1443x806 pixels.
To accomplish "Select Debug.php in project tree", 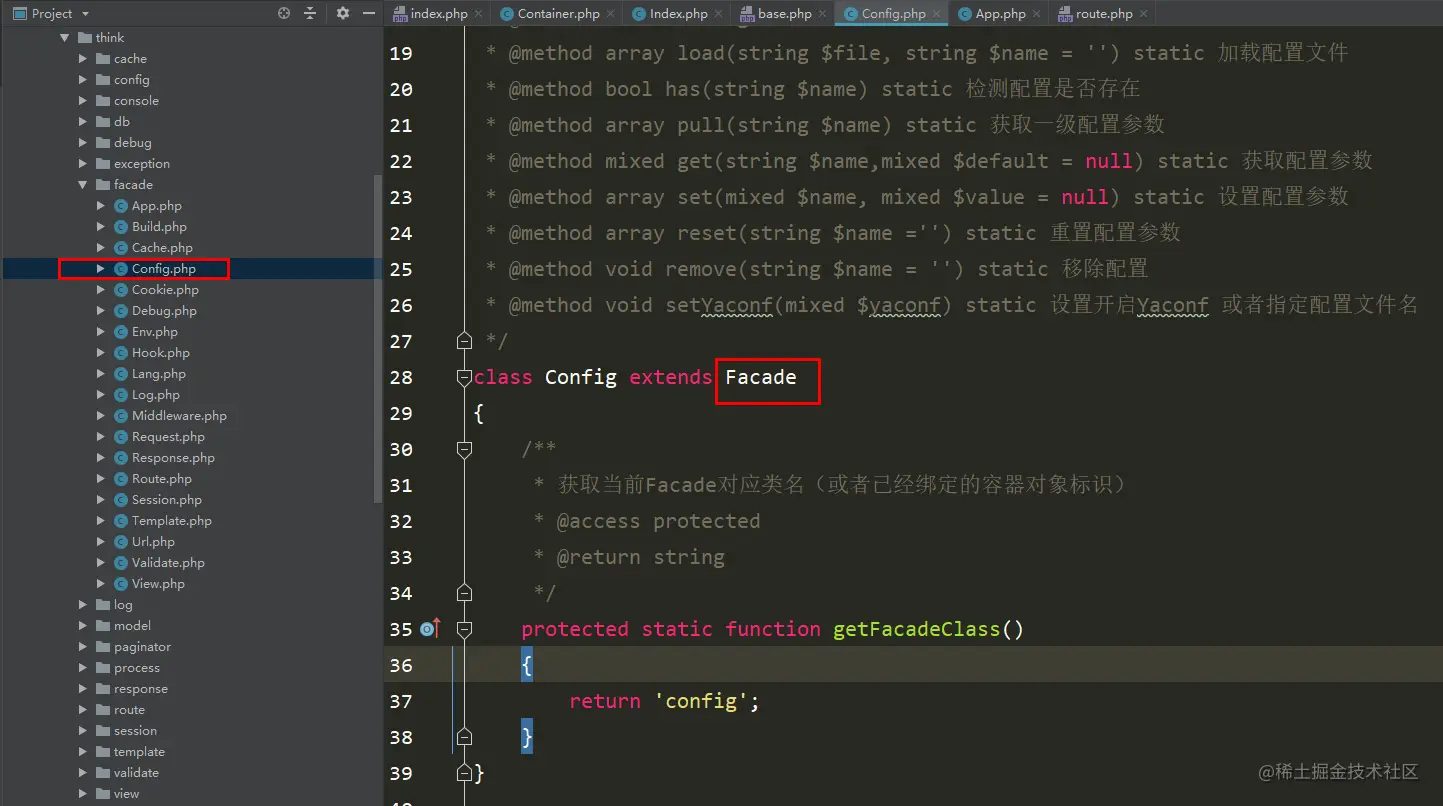I will pos(164,311).
